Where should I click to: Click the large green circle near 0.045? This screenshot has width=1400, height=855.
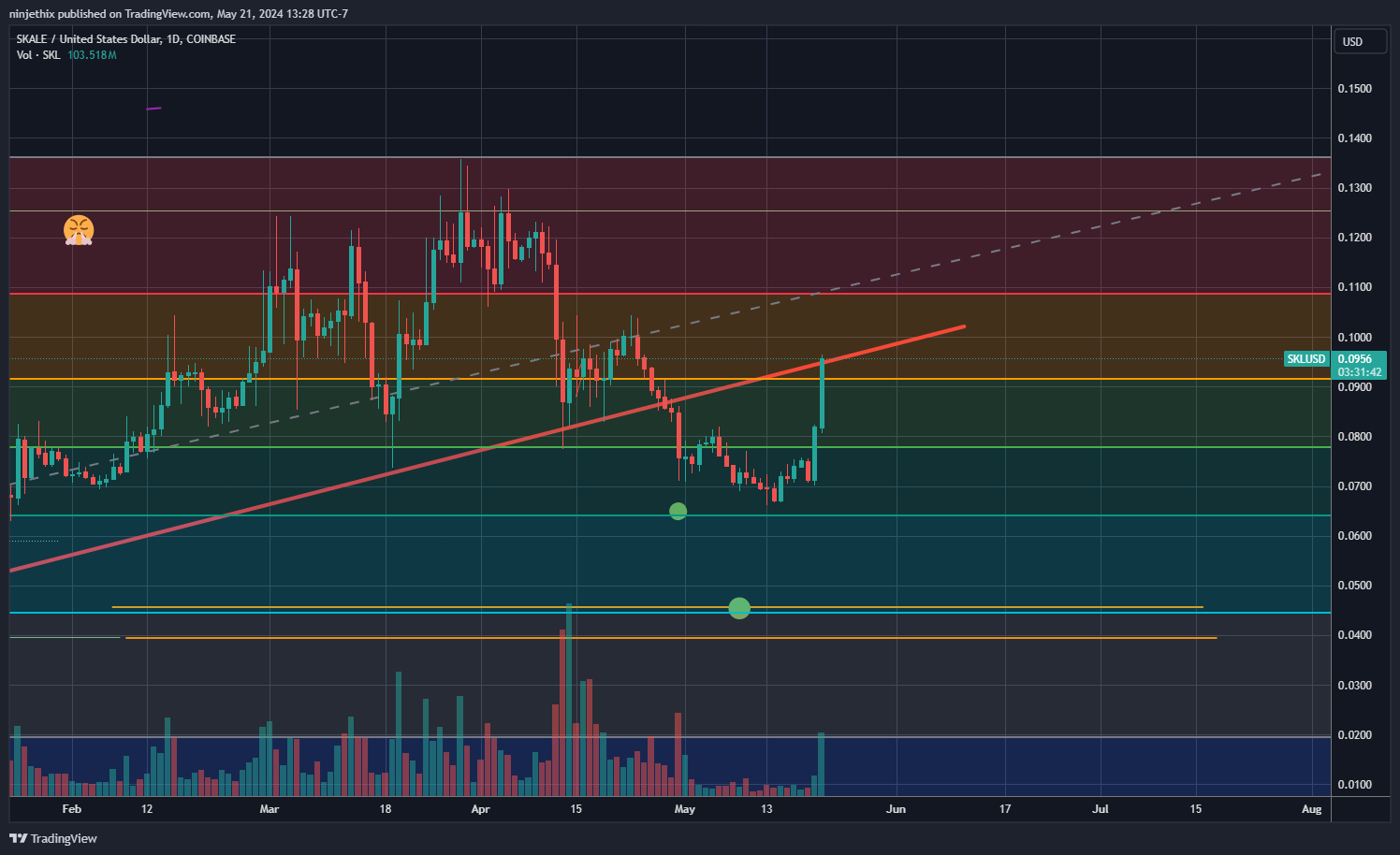[x=739, y=608]
